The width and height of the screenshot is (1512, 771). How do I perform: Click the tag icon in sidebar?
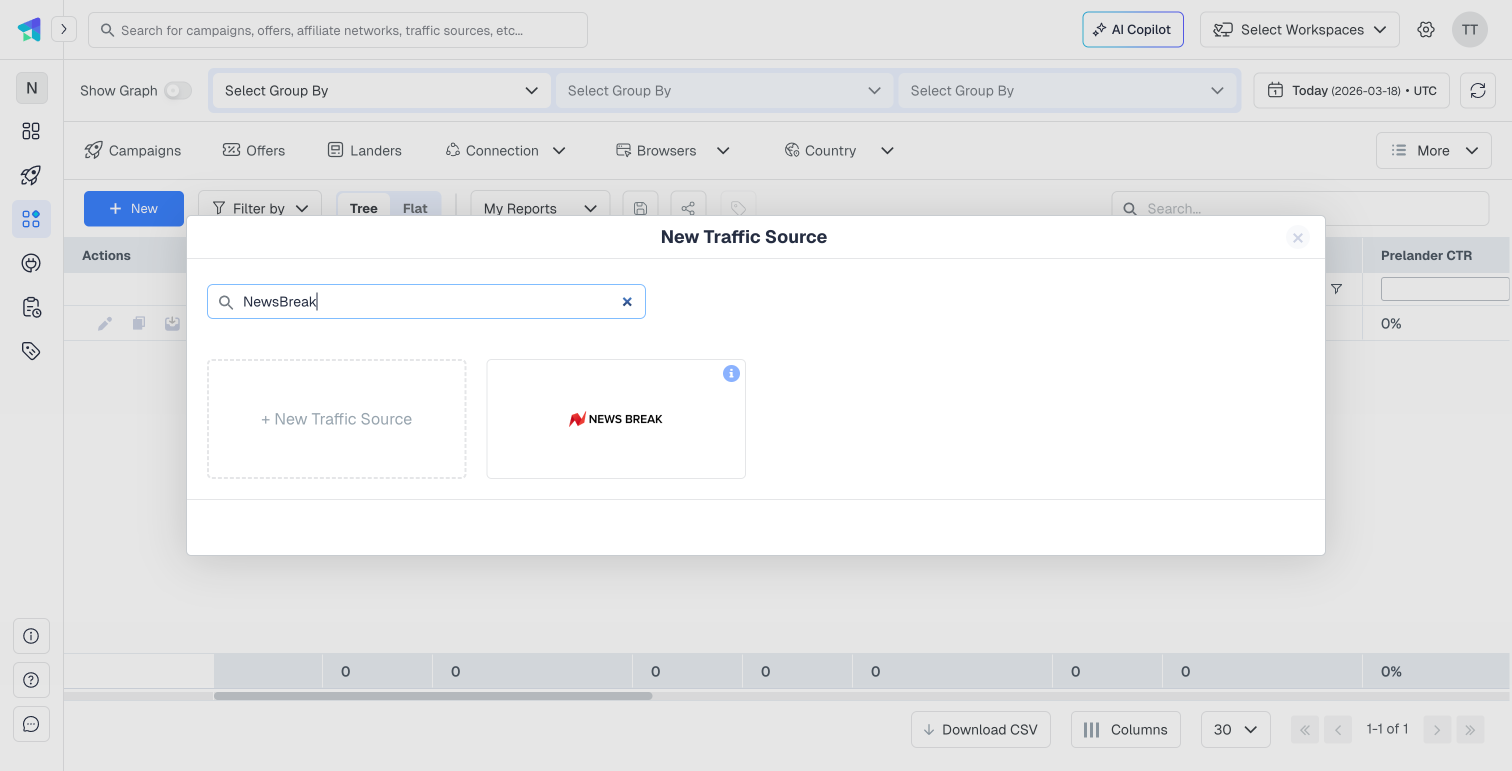(31, 351)
